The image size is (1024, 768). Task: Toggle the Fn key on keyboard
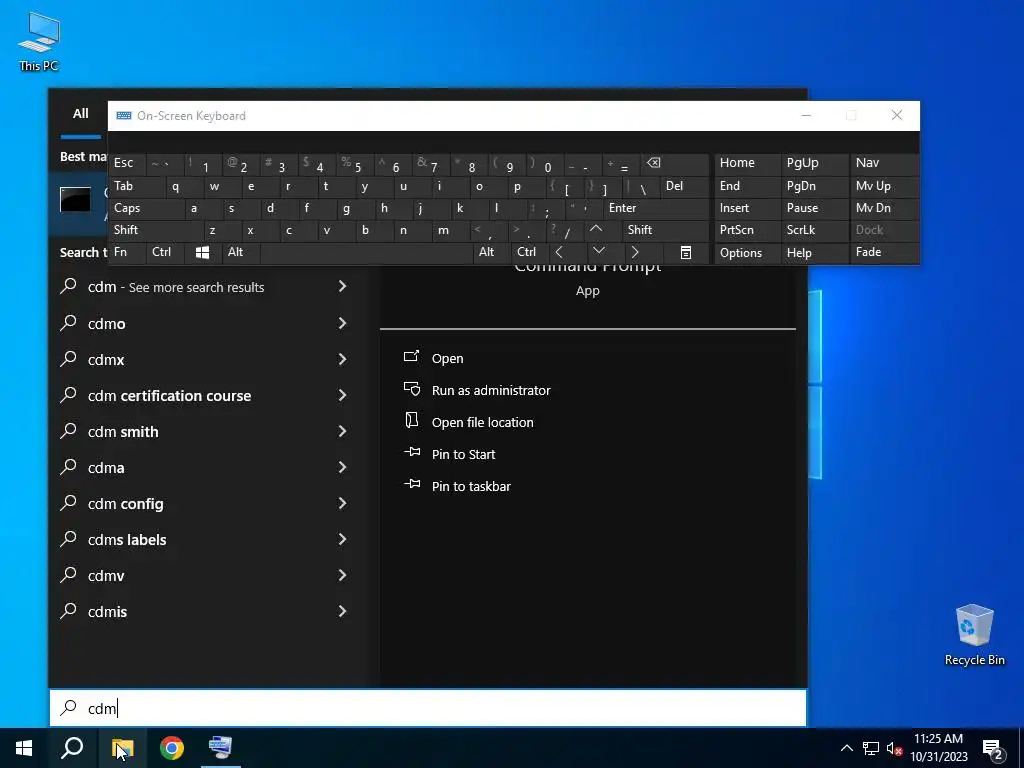tap(127, 253)
